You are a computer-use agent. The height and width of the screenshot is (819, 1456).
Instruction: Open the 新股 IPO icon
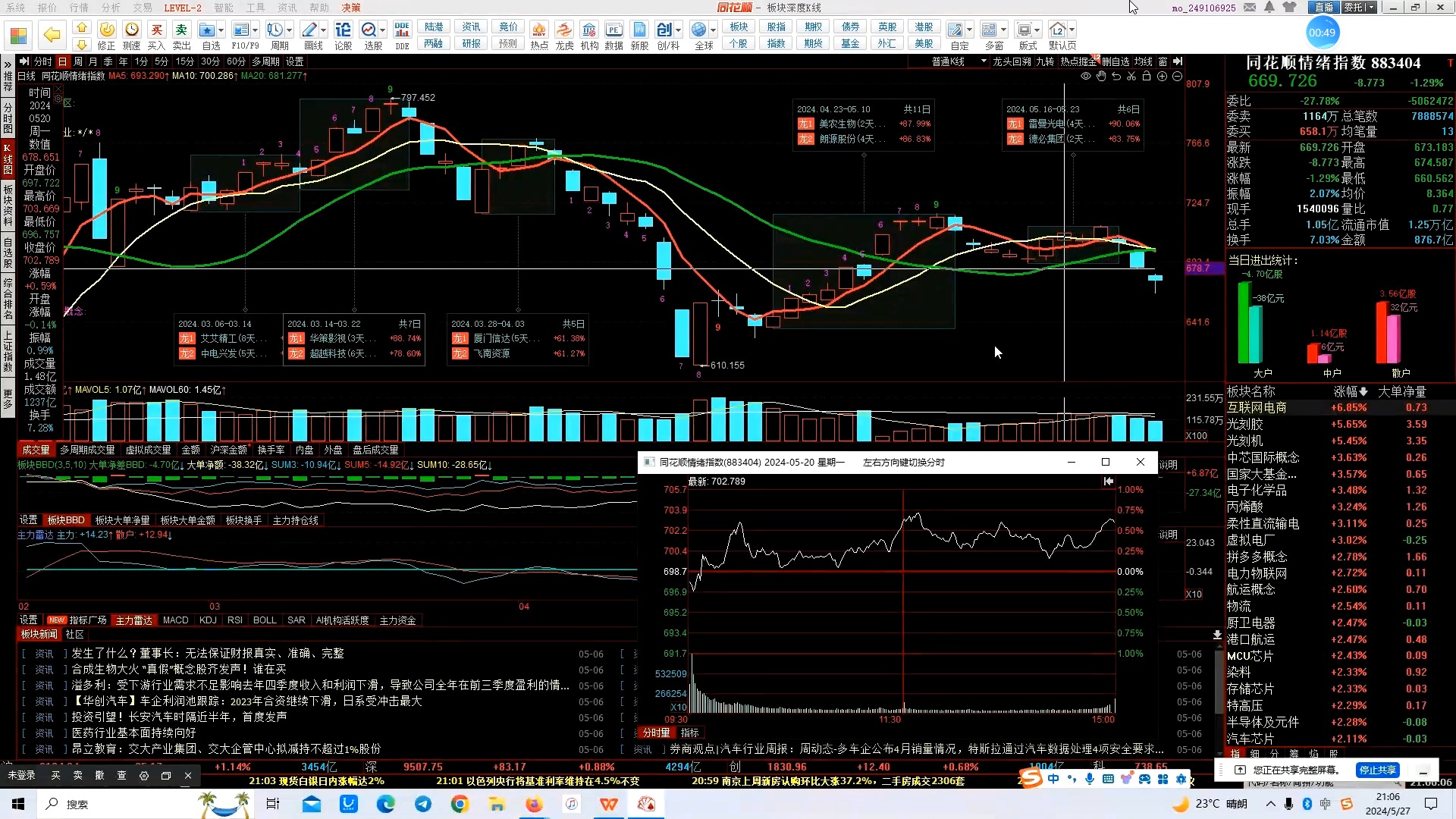(x=640, y=35)
